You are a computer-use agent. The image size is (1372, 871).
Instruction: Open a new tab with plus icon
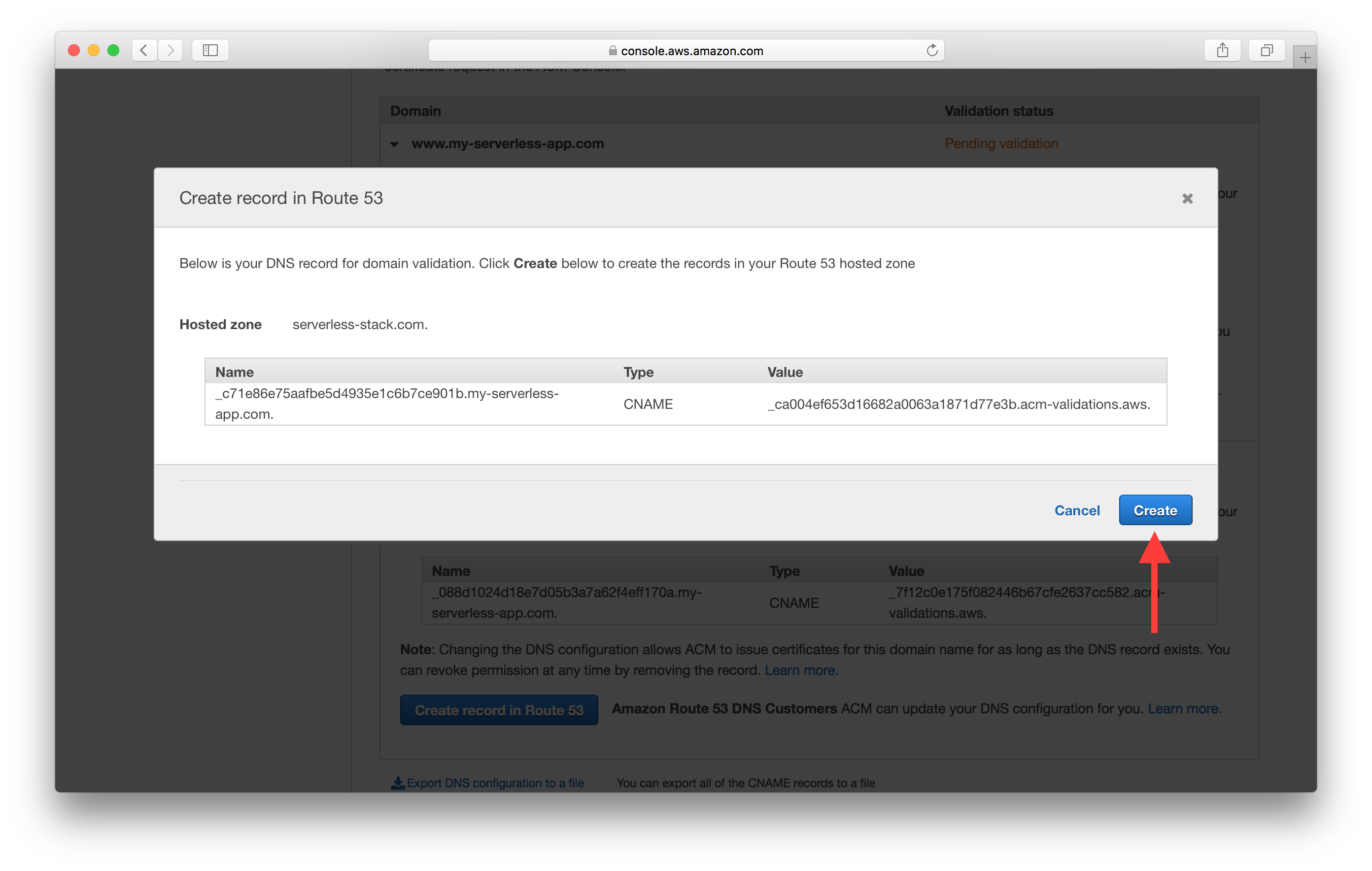pyautogui.click(x=1305, y=58)
